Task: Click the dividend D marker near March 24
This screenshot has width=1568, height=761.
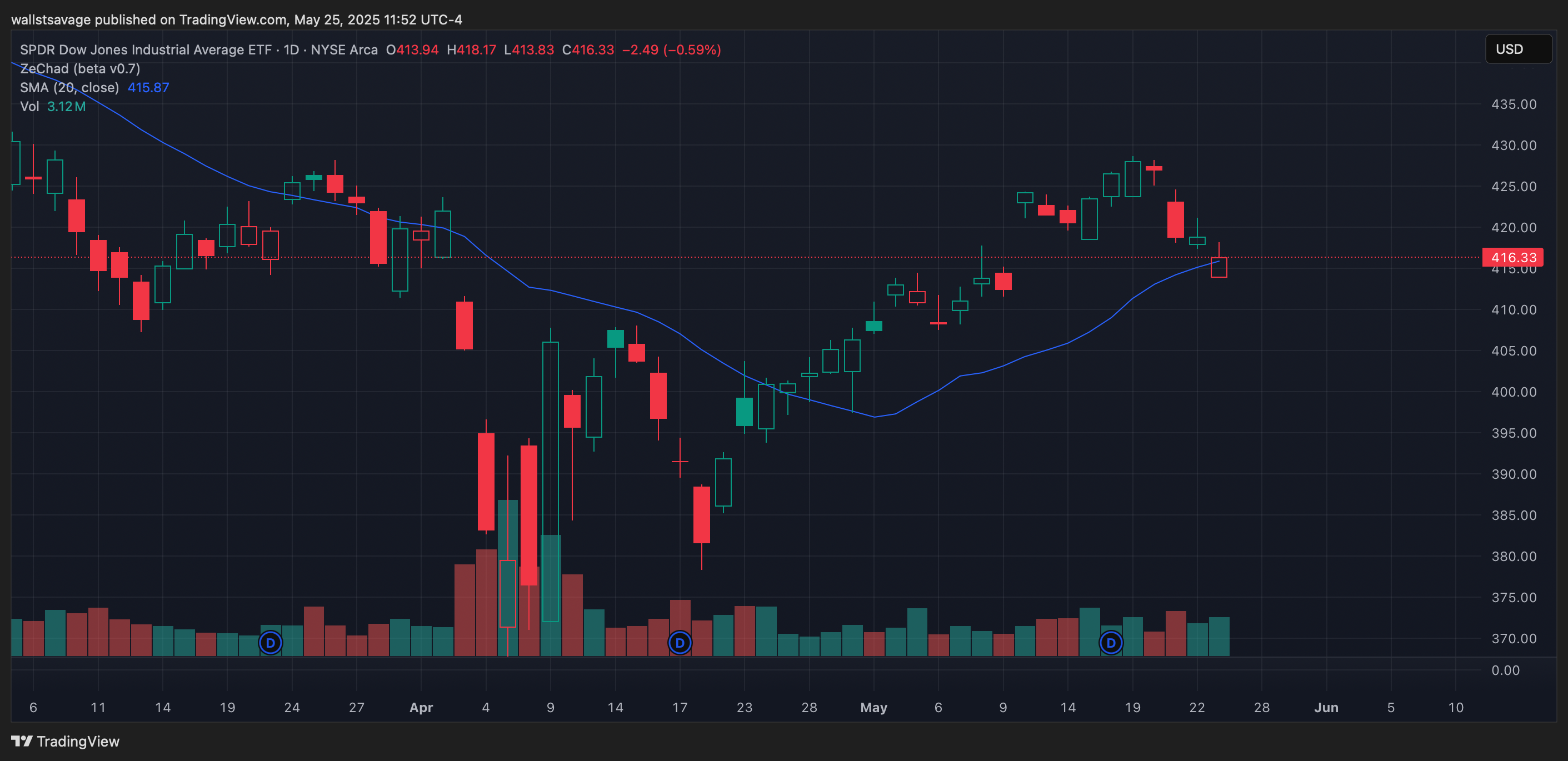Action: click(270, 642)
